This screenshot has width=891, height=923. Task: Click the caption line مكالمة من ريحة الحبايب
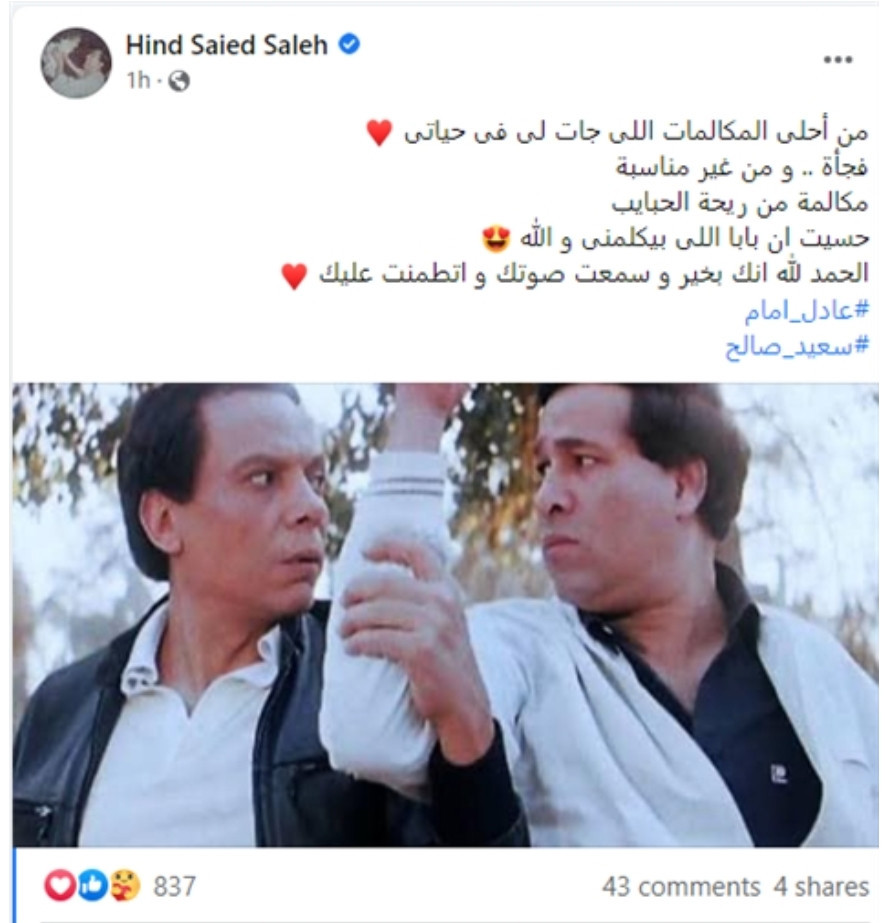[x=740, y=203]
